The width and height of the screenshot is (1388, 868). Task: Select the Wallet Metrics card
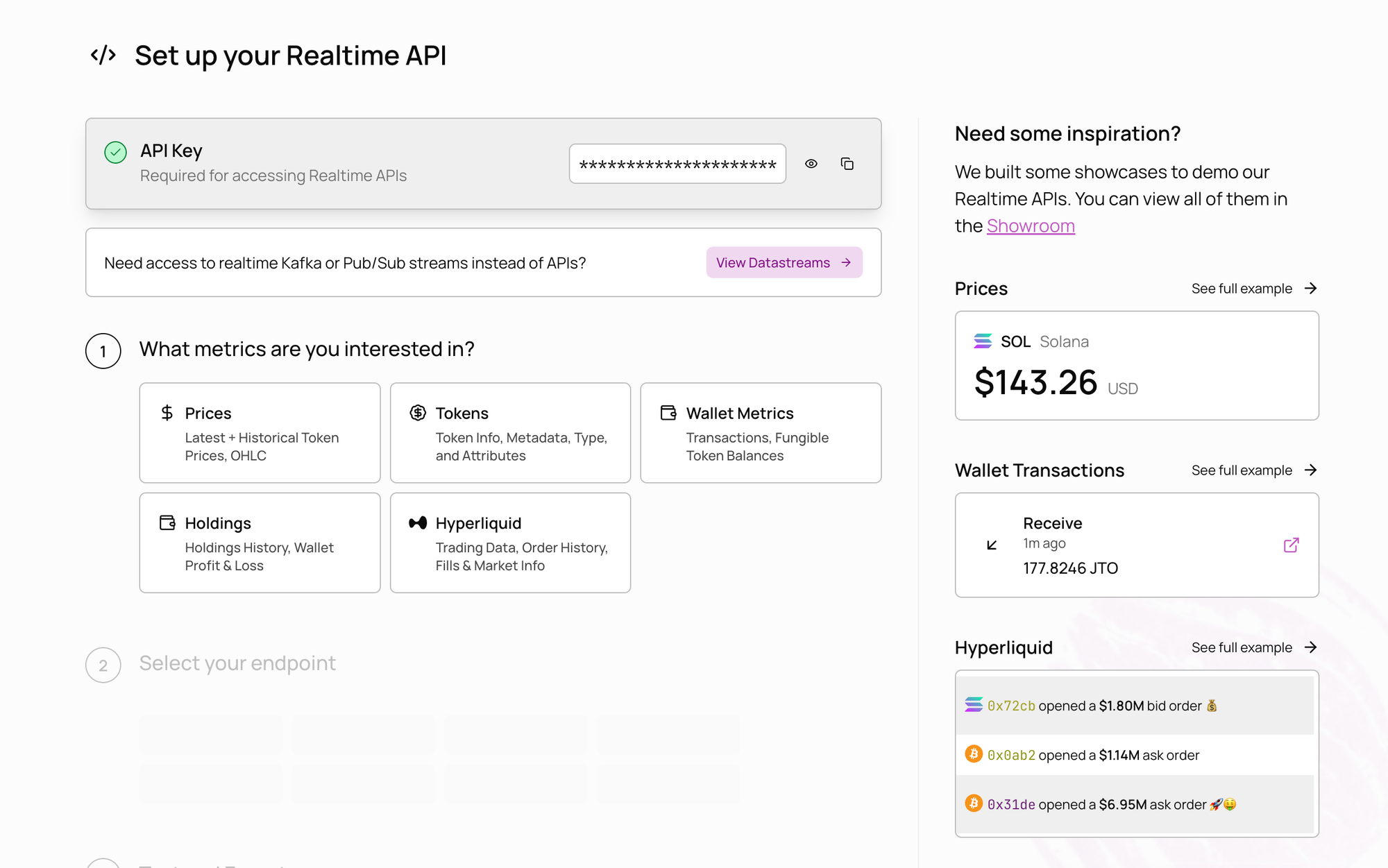pos(760,432)
